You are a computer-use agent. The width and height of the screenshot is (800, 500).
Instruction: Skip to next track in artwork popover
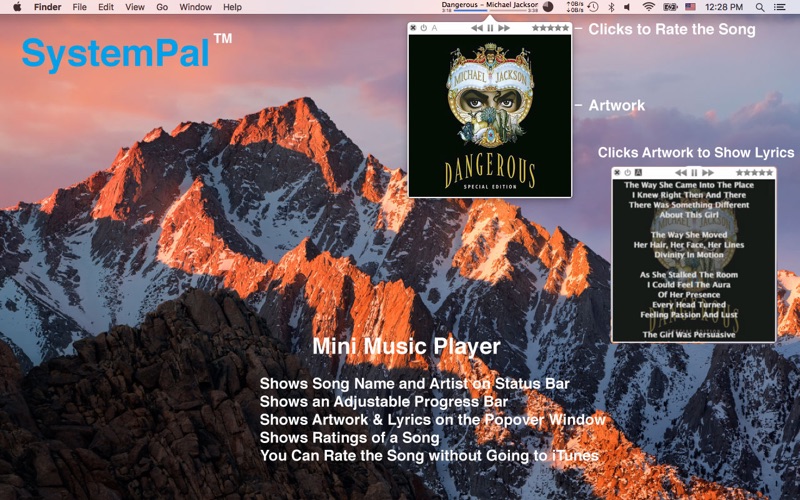(x=504, y=28)
